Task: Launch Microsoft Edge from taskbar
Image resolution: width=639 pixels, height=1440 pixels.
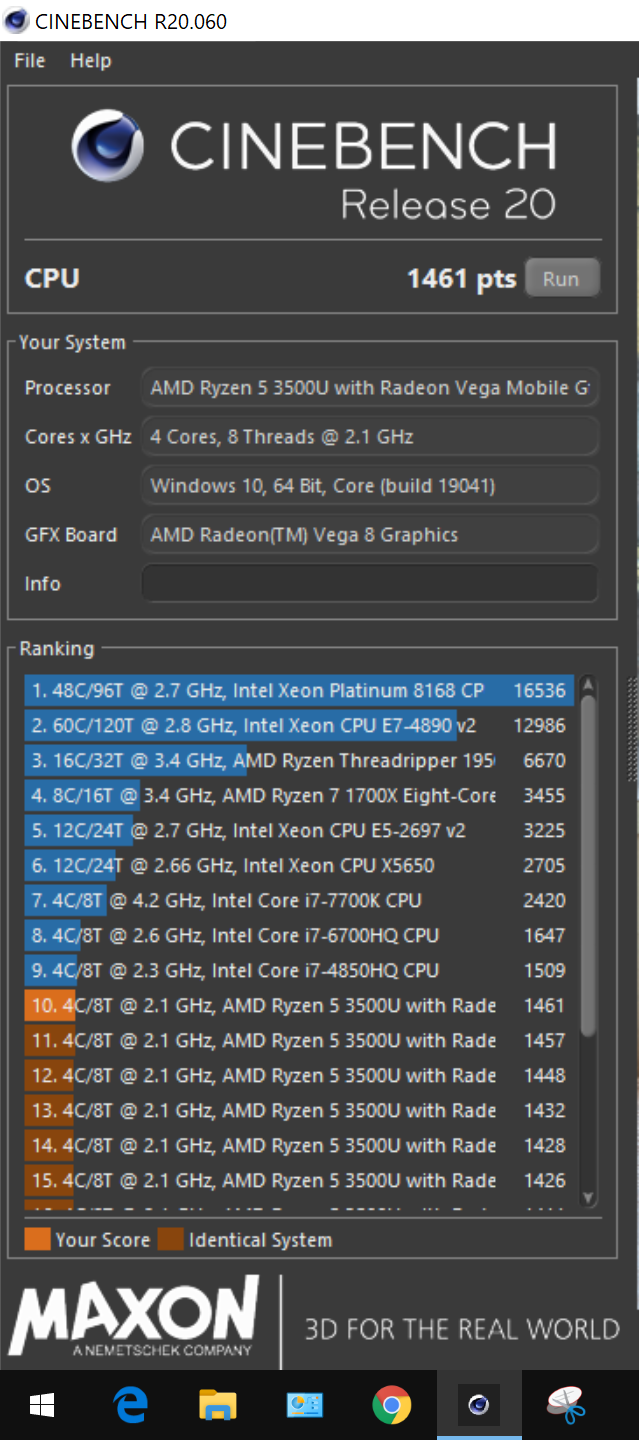Action: pyautogui.click(x=130, y=1406)
